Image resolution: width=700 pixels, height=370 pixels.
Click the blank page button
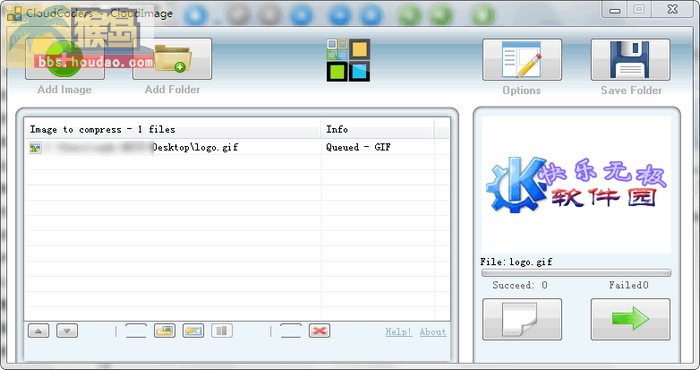coord(521,320)
